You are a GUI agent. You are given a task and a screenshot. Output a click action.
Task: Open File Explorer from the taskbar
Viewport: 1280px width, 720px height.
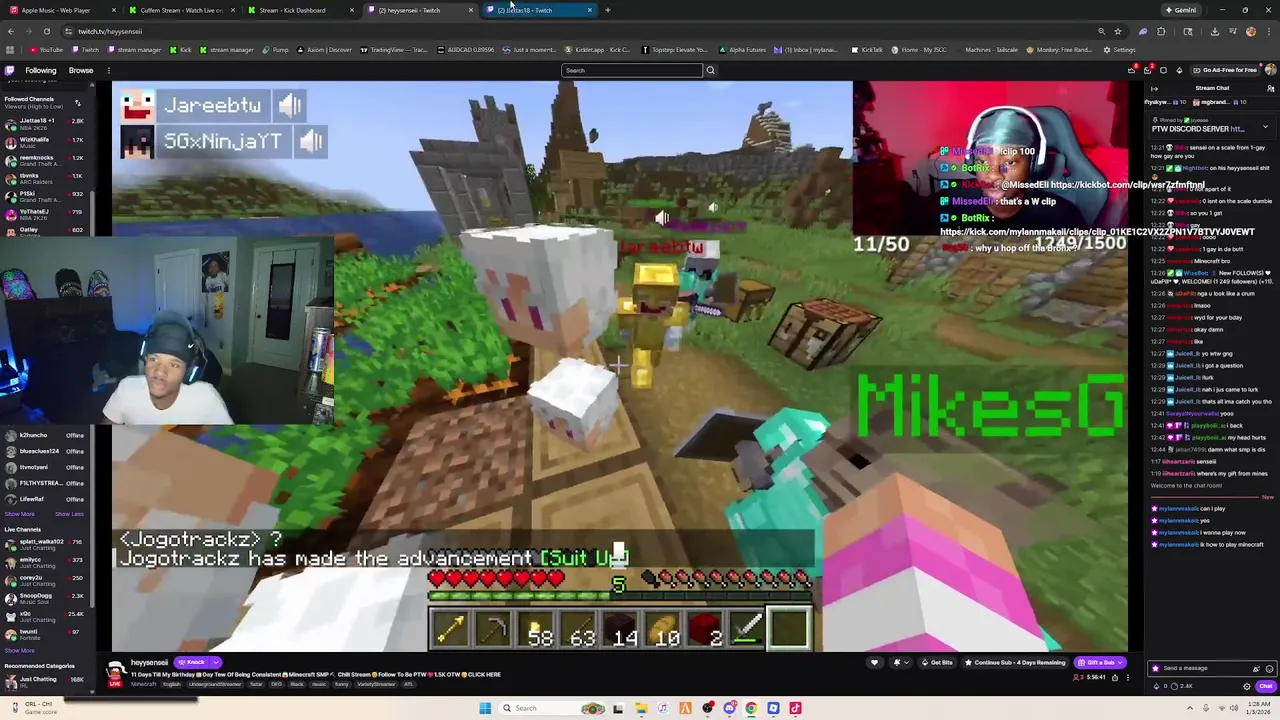pyautogui.click(x=641, y=708)
